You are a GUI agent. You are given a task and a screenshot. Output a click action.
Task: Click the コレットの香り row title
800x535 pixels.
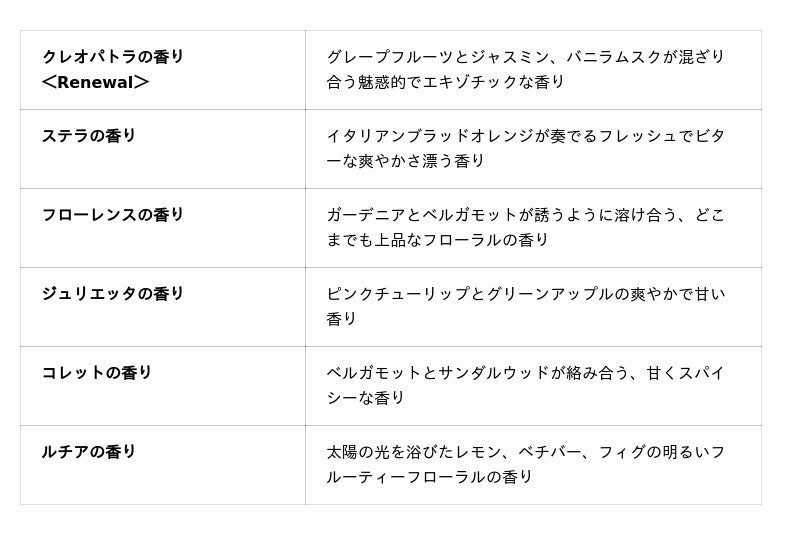[x=97, y=373]
